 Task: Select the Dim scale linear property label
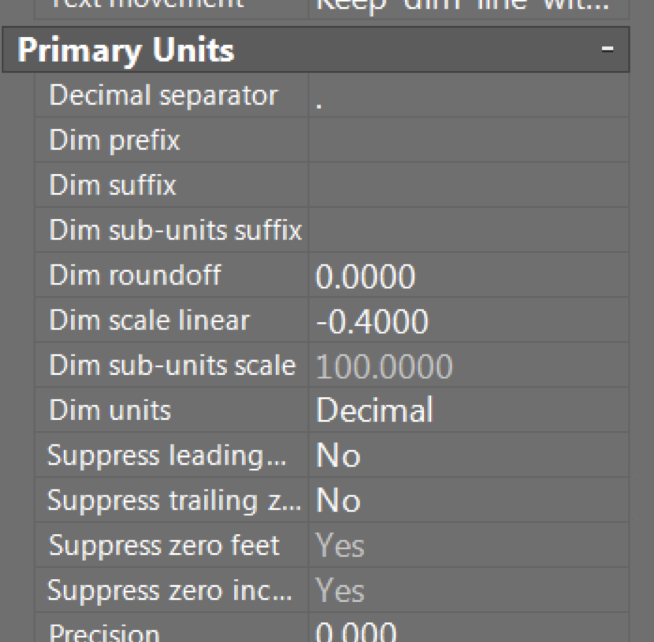point(149,321)
